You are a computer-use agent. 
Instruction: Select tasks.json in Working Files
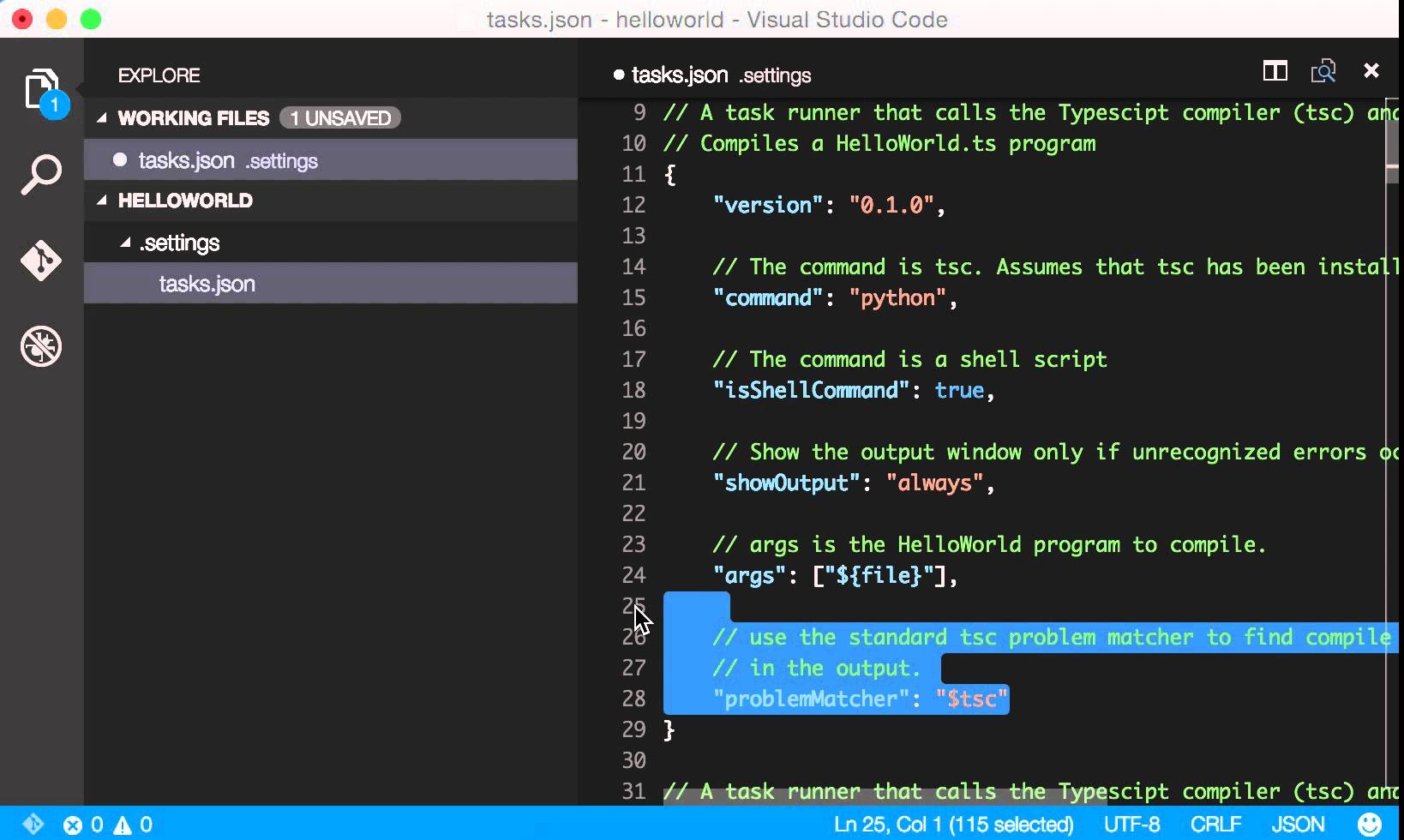pos(331,160)
